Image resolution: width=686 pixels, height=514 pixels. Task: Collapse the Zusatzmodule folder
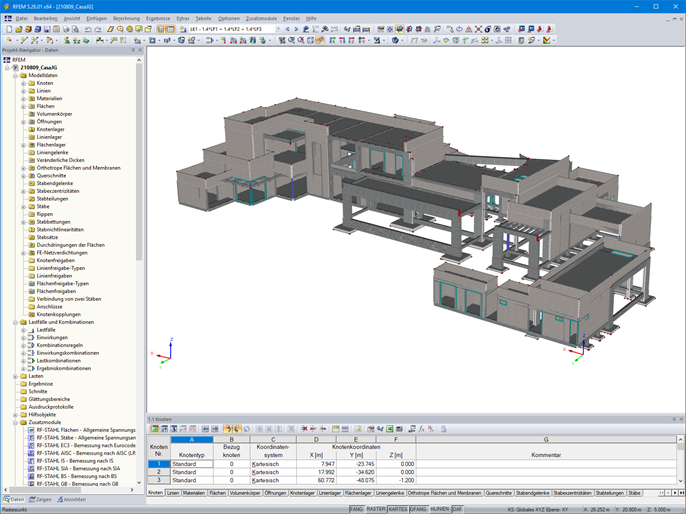[15, 423]
